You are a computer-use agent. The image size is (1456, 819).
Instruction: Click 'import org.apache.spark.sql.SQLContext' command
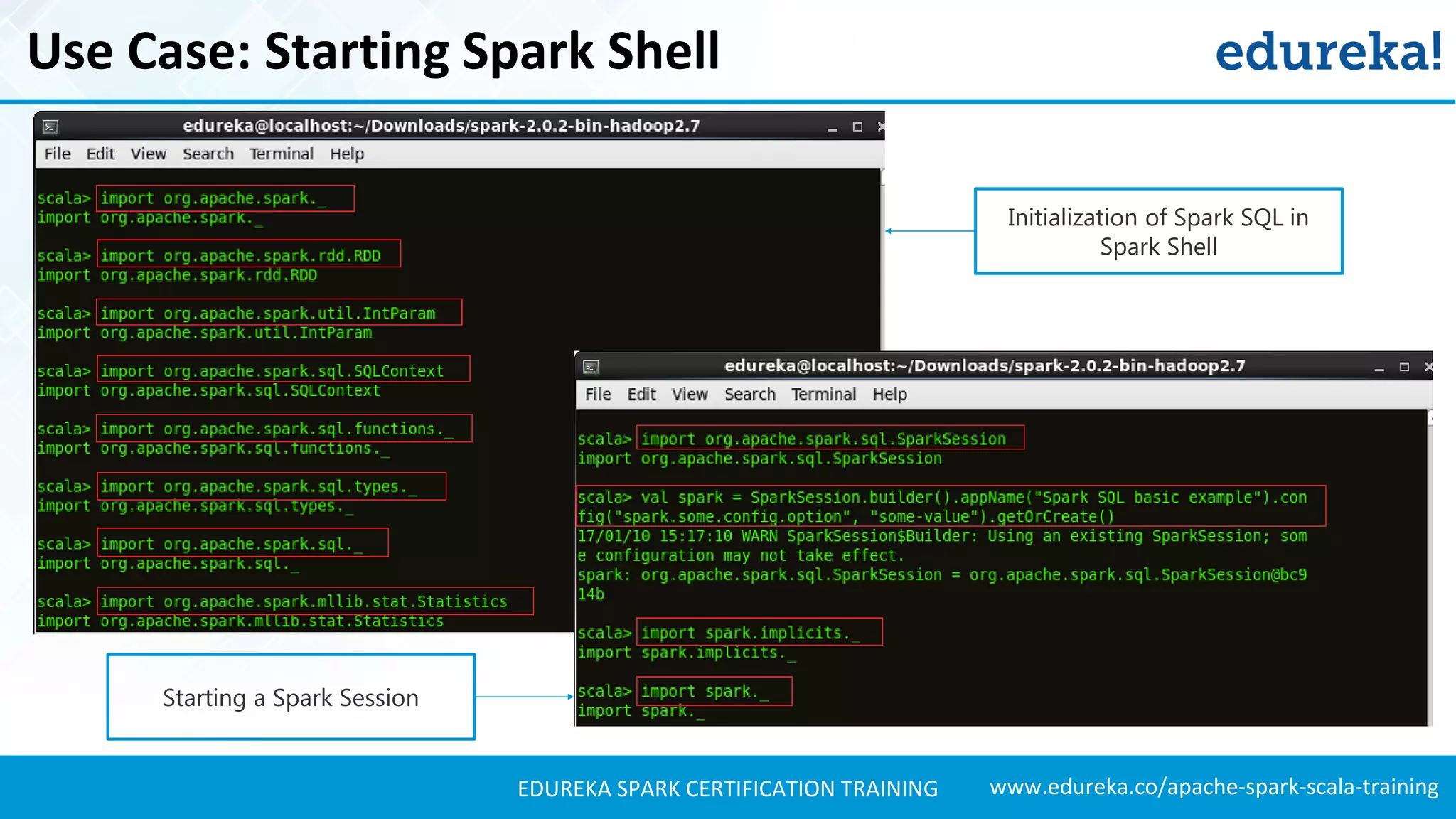(x=284, y=369)
